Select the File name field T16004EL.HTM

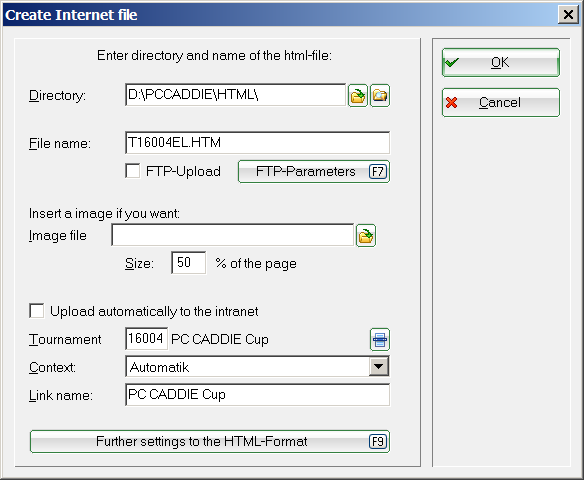[x=257, y=143]
